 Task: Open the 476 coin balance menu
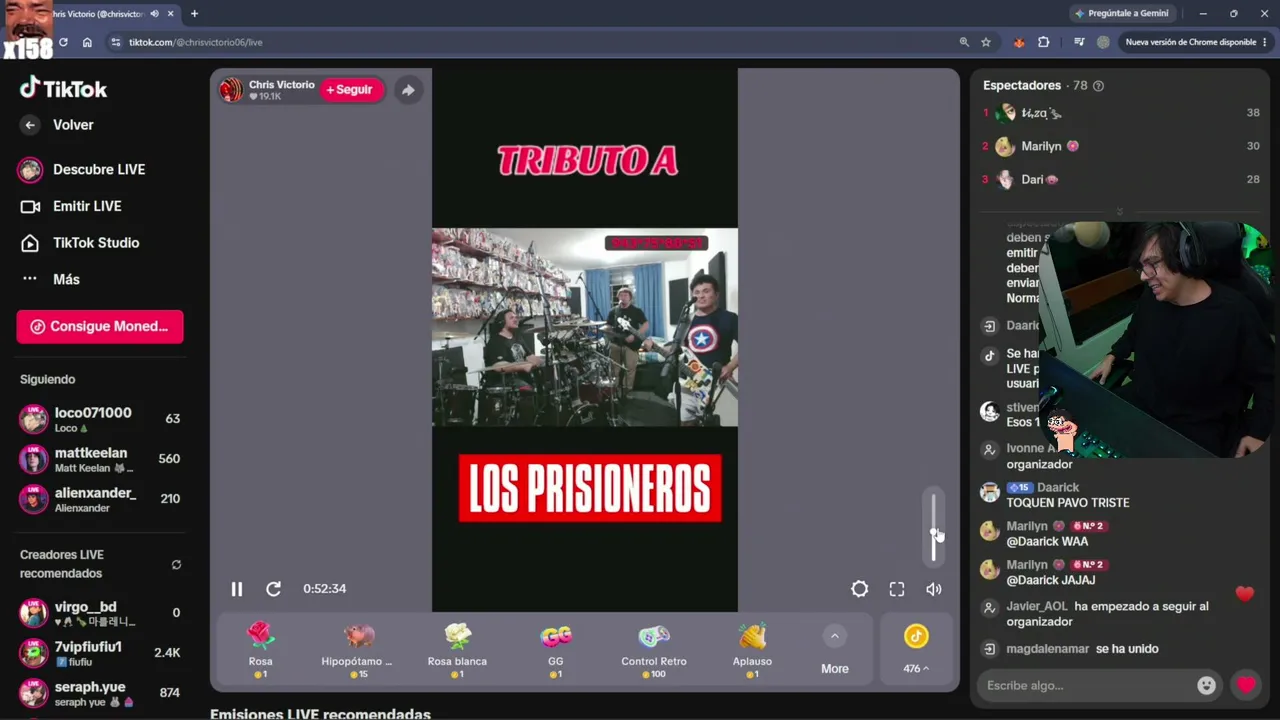pos(916,649)
